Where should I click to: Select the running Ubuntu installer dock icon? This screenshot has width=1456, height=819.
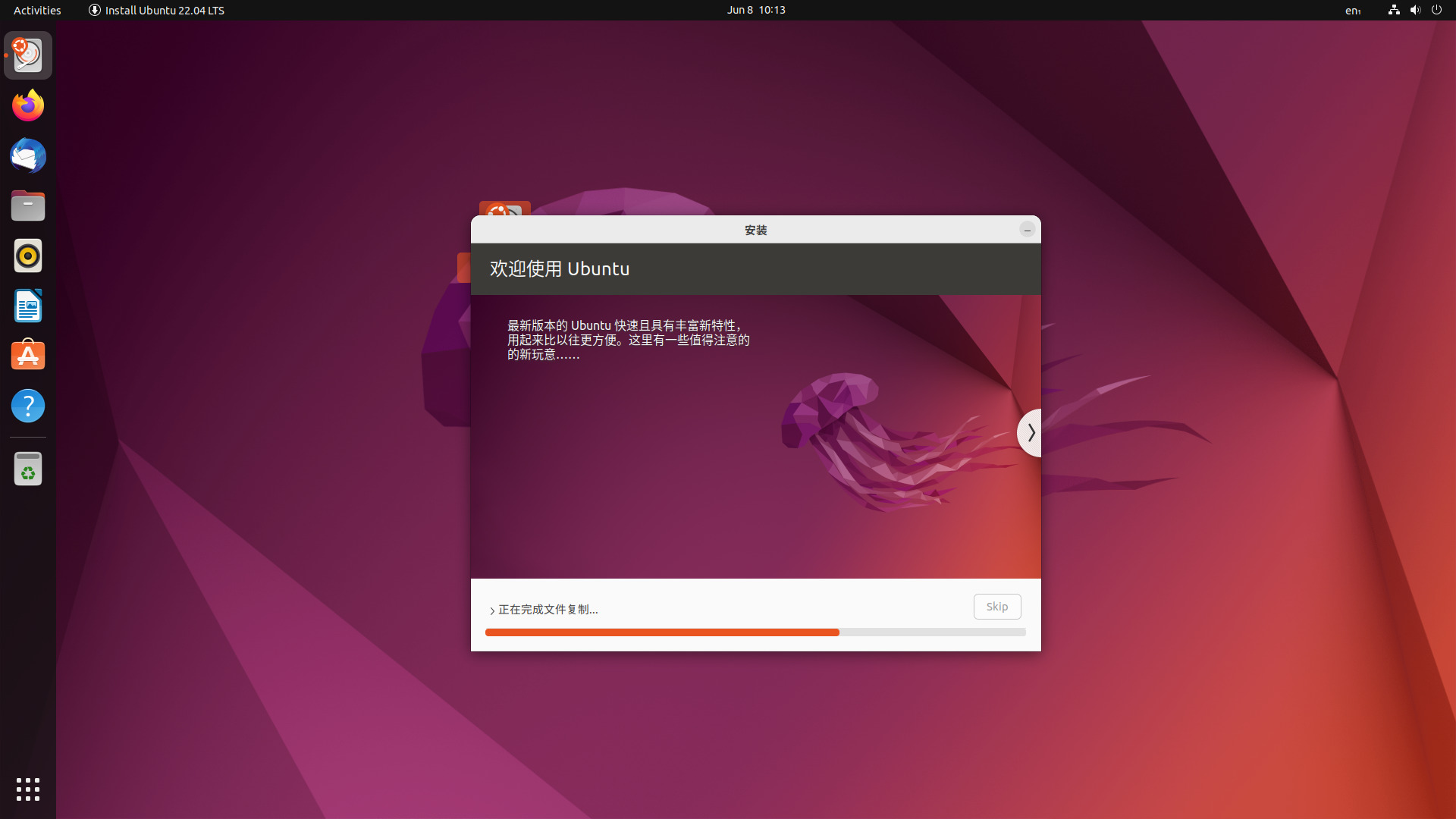tap(28, 55)
